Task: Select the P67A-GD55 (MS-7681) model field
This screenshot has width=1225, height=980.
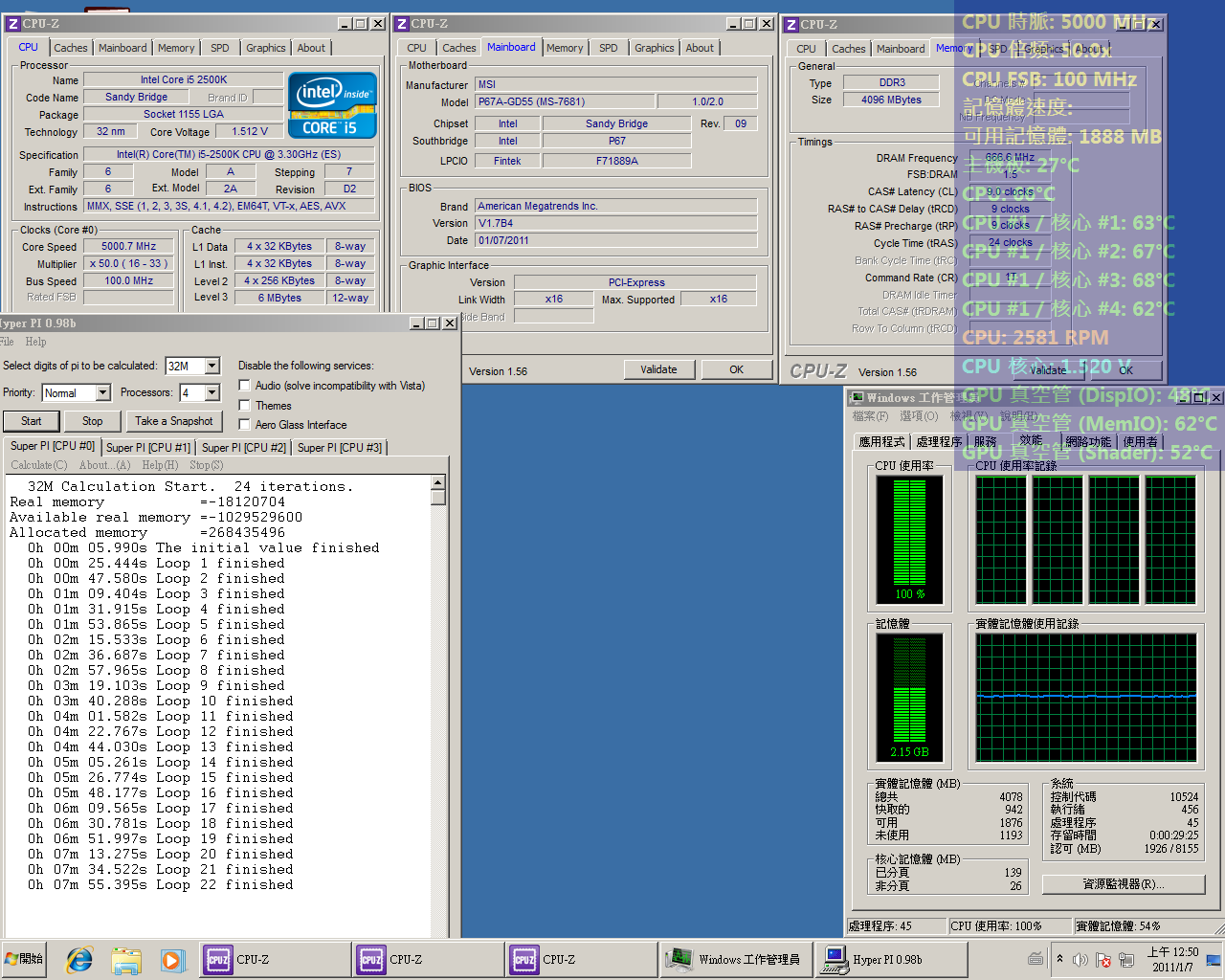Action: point(566,101)
